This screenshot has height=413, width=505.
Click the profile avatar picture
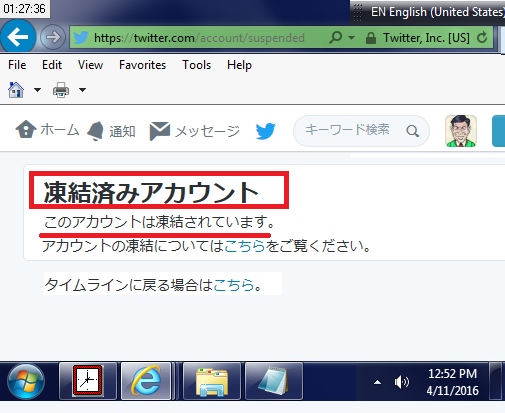461,131
